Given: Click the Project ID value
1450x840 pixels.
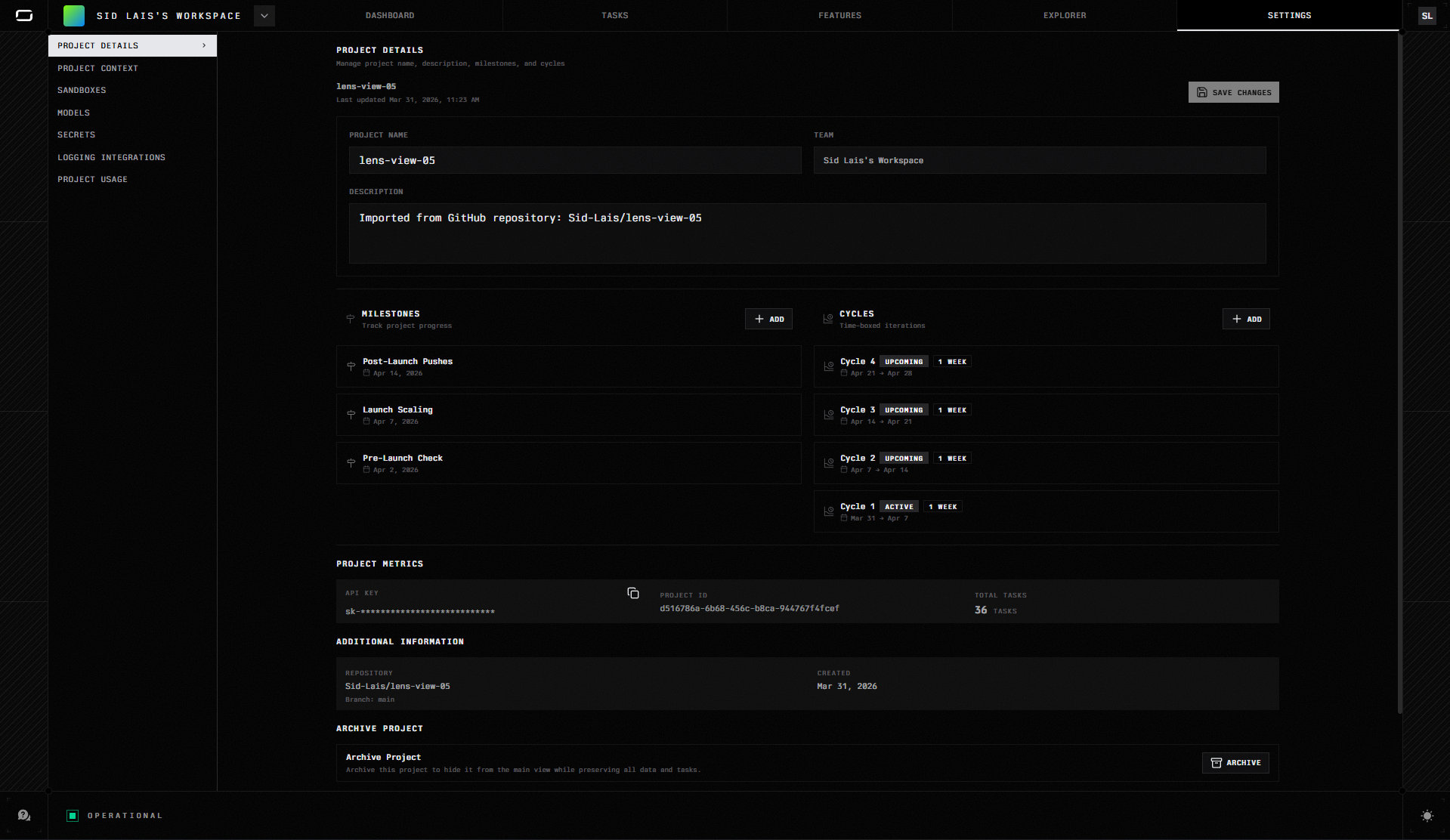Looking at the screenshot, I should click(x=750, y=608).
